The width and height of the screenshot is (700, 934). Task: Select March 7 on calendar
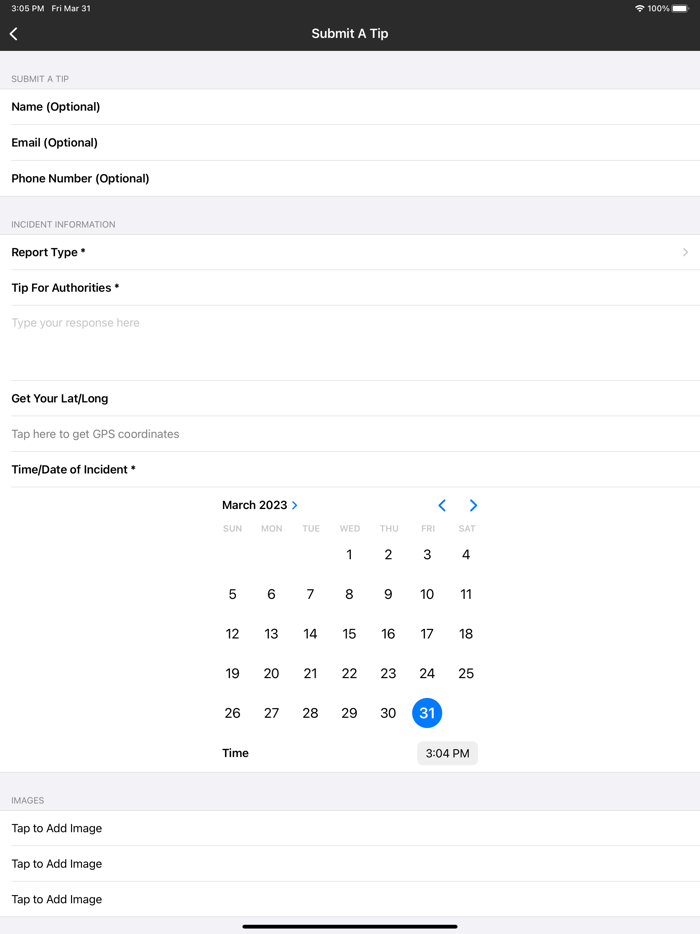pos(310,594)
